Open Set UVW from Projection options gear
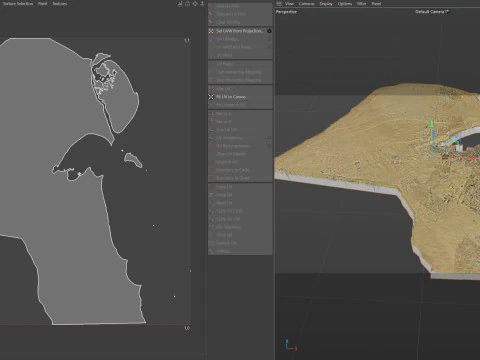The image size is (480, 360). pos(269,31)
